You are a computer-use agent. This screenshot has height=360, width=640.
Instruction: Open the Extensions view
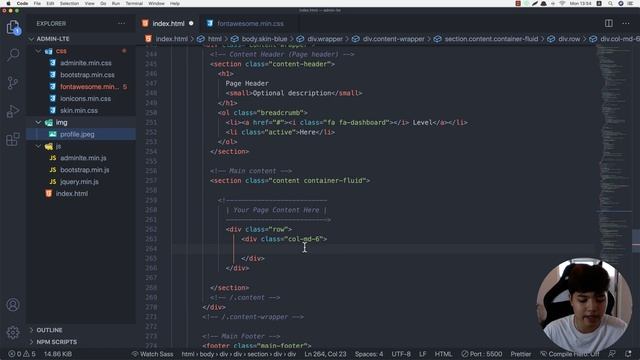tap(13, 139)
